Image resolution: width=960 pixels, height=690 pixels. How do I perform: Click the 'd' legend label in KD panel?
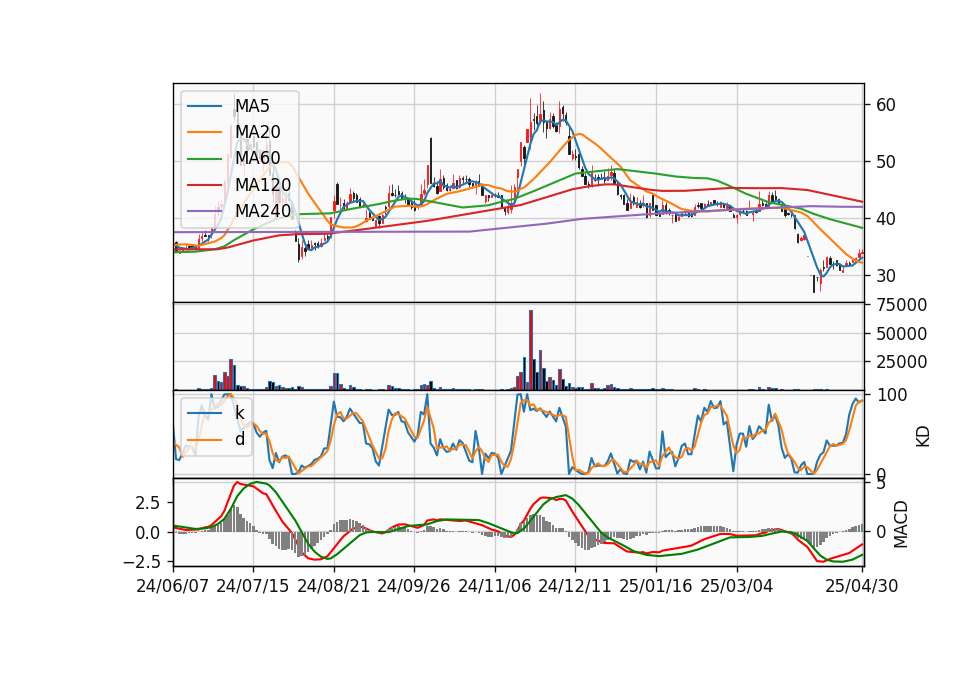point(240,439)
